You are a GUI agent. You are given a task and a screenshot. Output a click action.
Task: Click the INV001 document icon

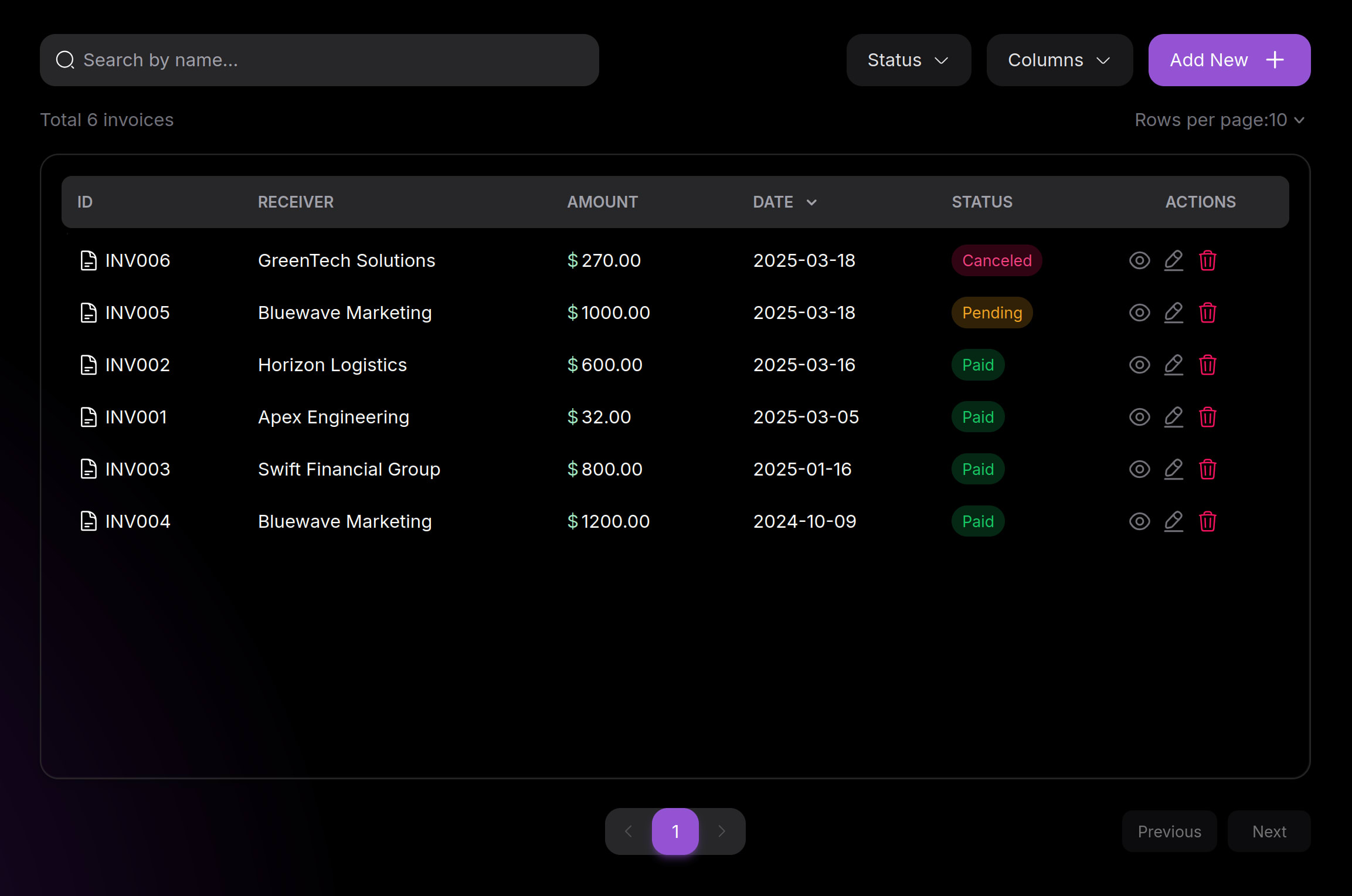[x=89, y=417]
